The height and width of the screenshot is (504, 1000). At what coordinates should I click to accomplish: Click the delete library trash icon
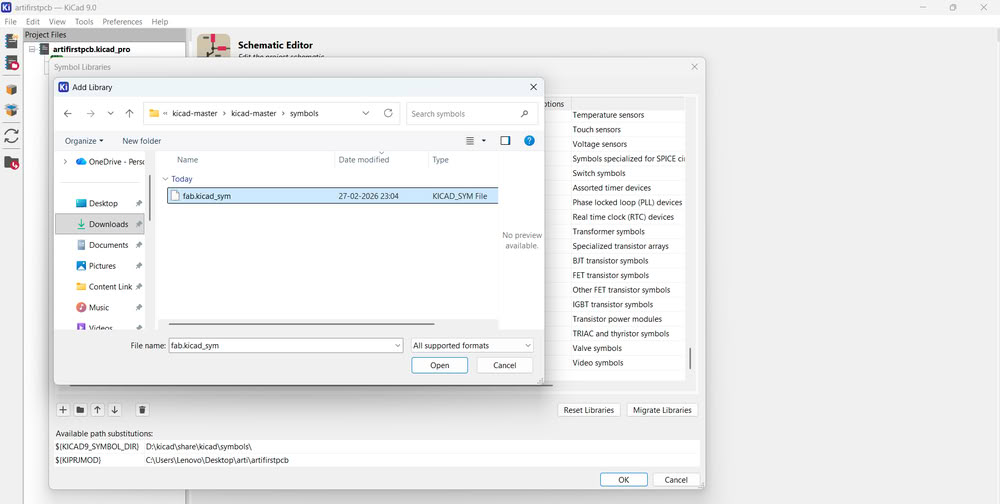[x=143, y=410]
